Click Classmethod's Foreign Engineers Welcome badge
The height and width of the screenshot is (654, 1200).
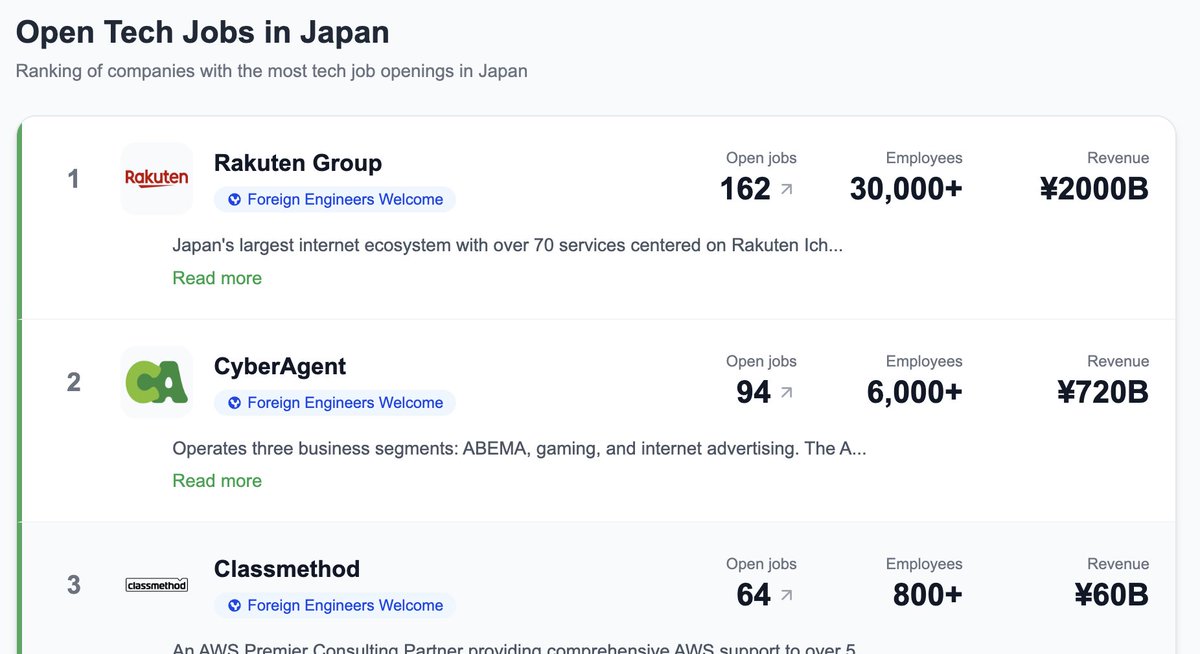click(335, 605)
